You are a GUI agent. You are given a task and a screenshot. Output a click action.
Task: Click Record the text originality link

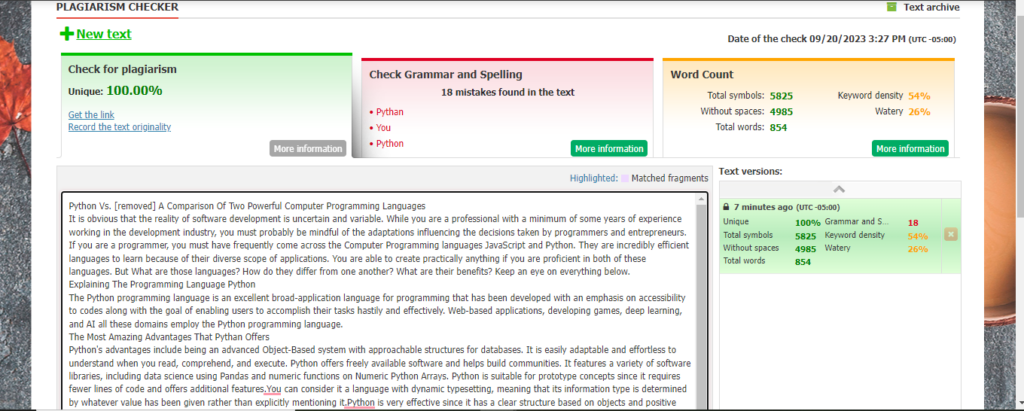119,126
